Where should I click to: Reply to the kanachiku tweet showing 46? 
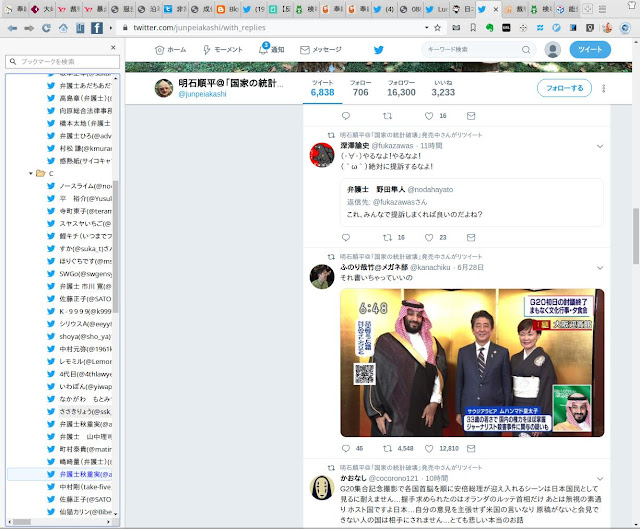[346, 449]
